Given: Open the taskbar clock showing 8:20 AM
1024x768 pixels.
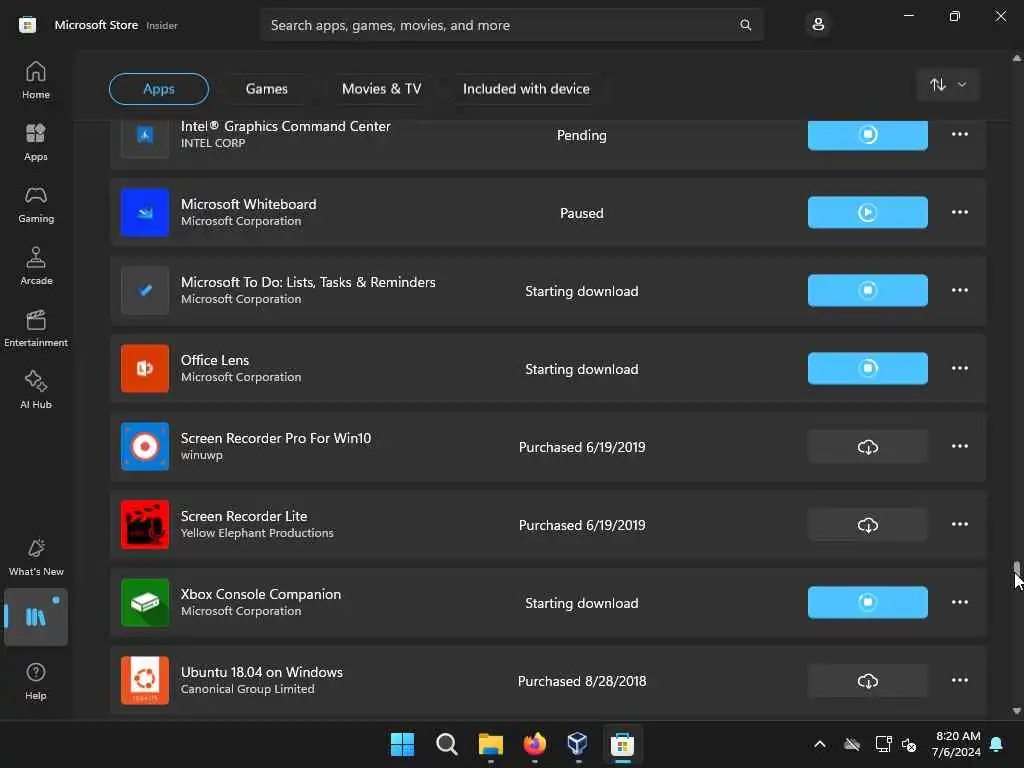Looking at the screenshot, I should click(x=957, y=744).
